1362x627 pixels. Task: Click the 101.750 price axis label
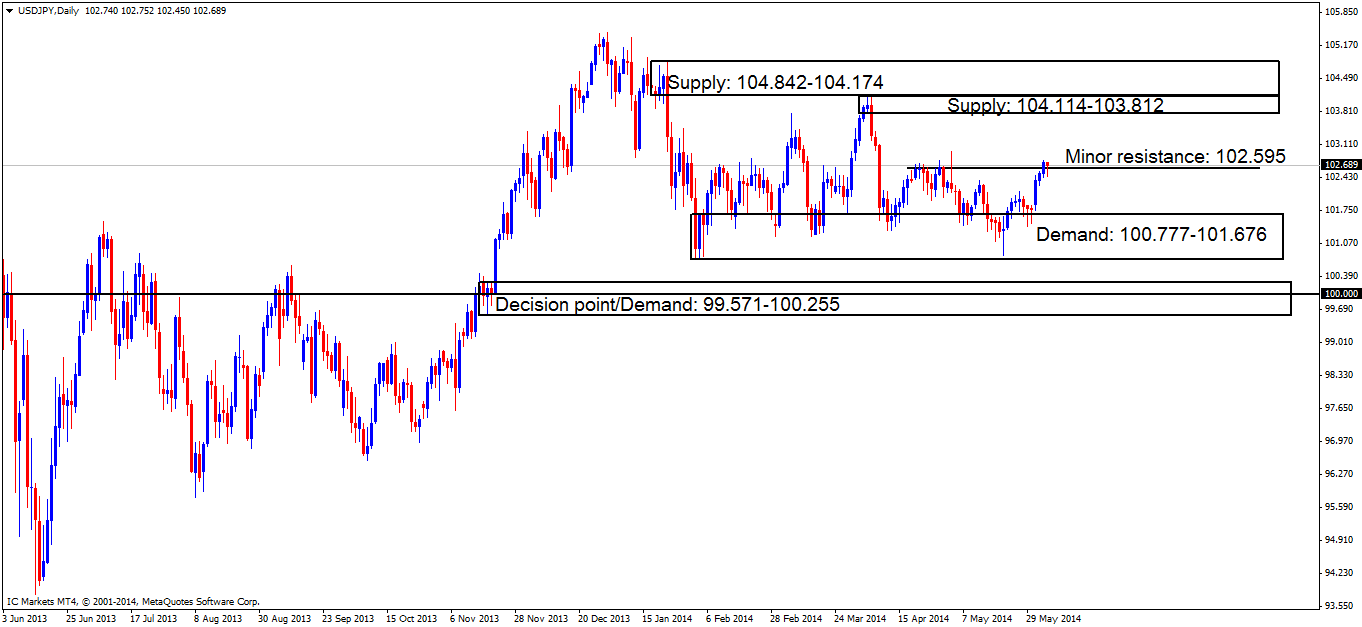pos(1339,210)
